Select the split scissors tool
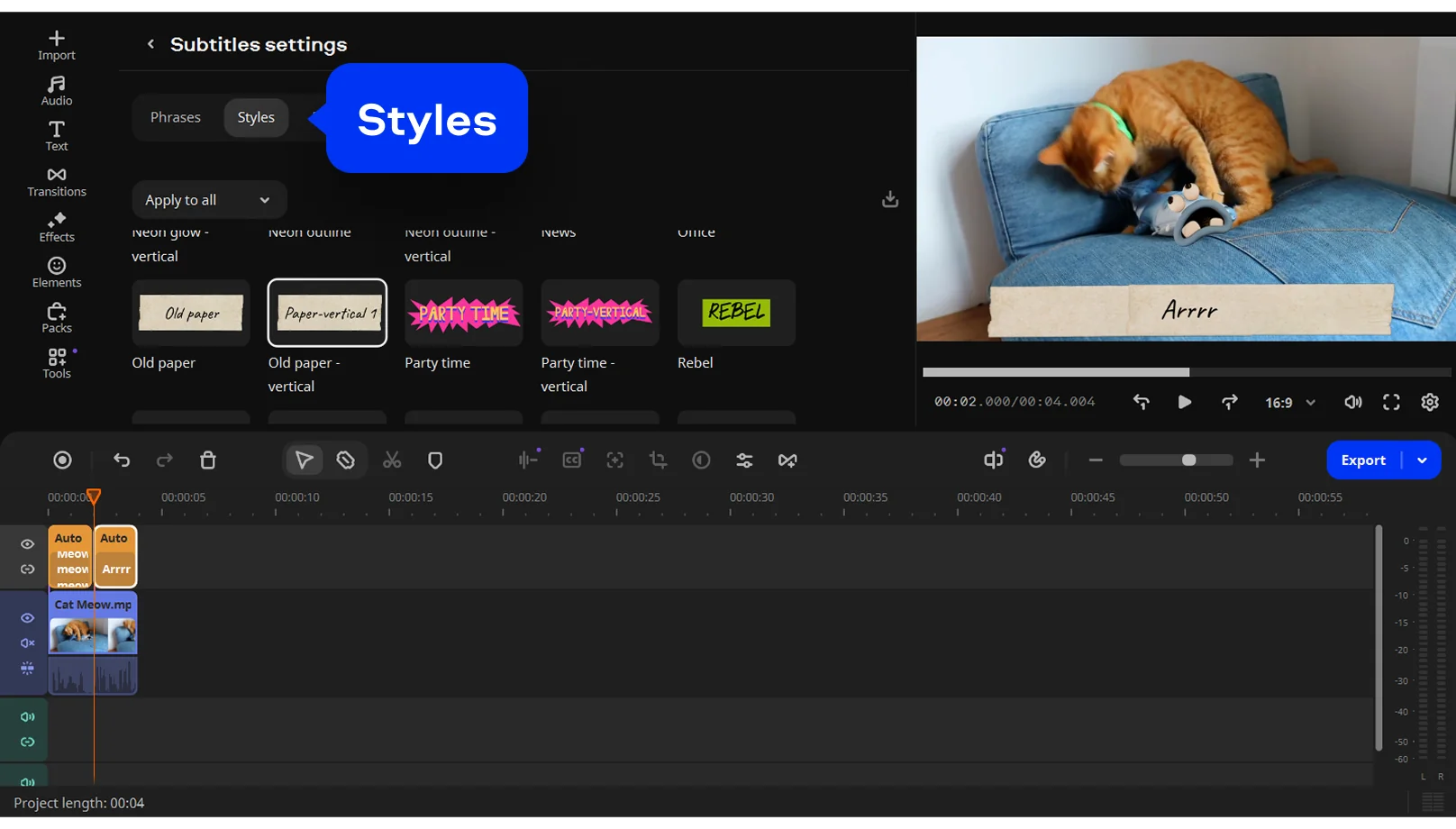Viewport: 1456px width, 829px height. coord(392,460)
